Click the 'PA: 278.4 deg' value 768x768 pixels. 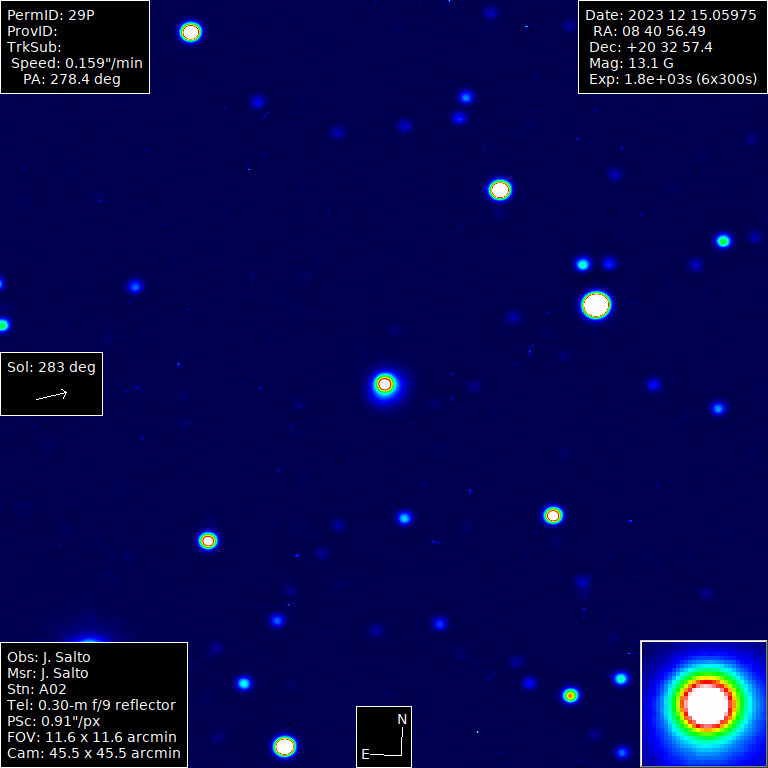72,79
